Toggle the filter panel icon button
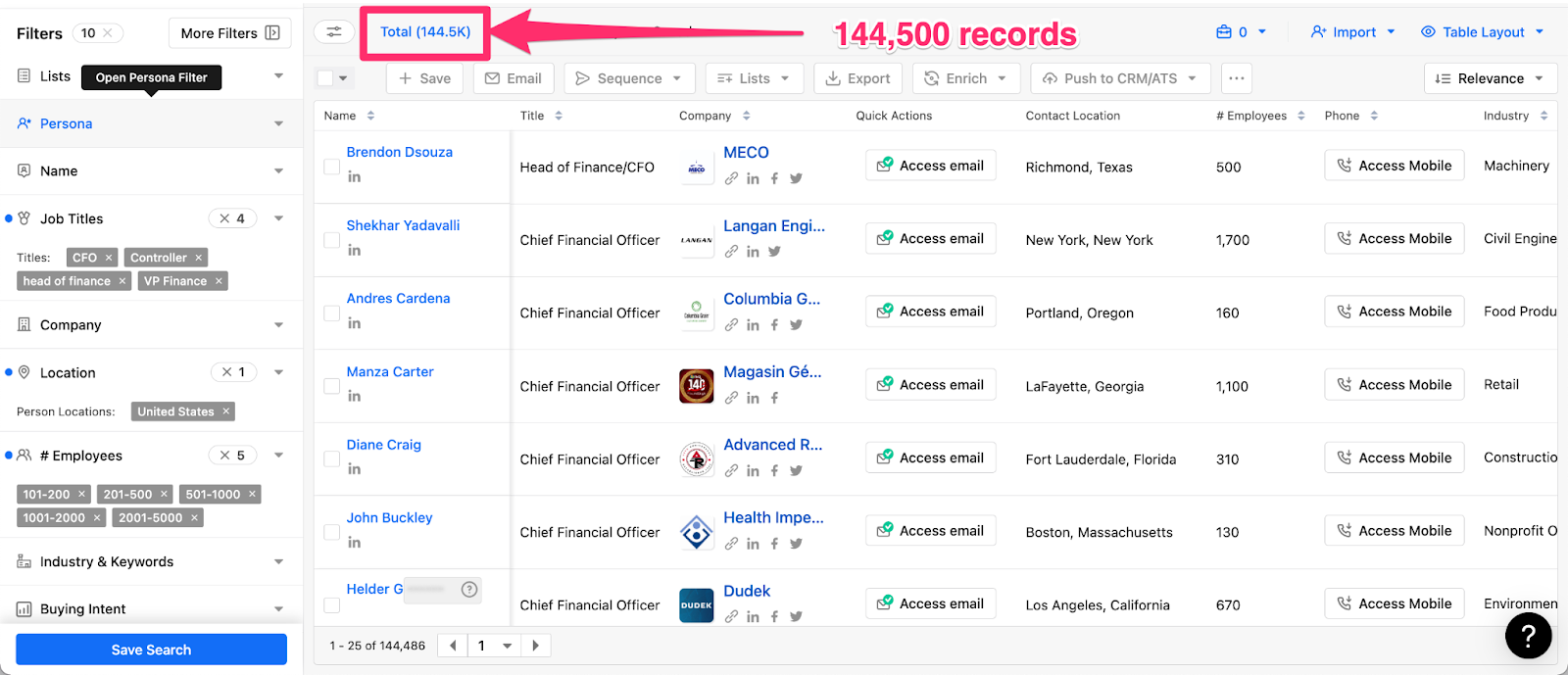Image resolution: width=1568 pixels, height=675 pixels. [x=334, y=31]
